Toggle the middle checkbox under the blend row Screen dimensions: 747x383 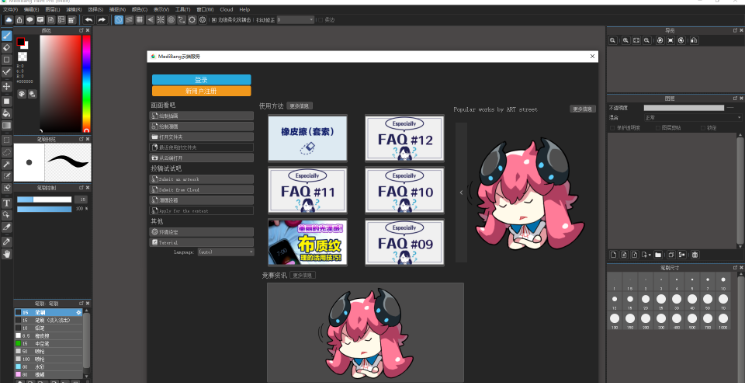658,128
